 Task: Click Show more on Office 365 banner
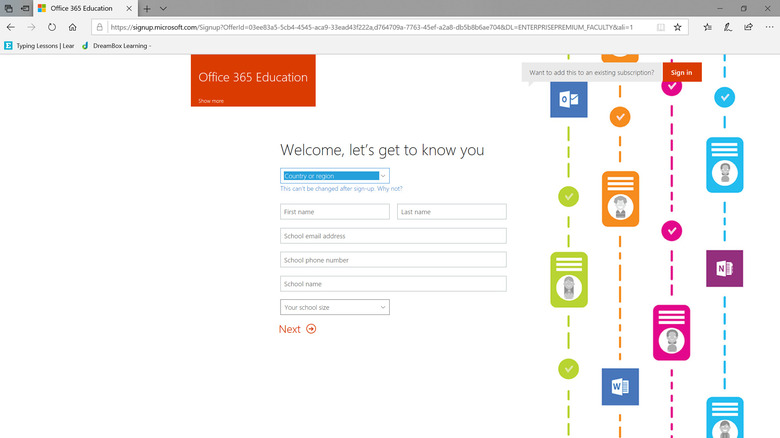211,101
